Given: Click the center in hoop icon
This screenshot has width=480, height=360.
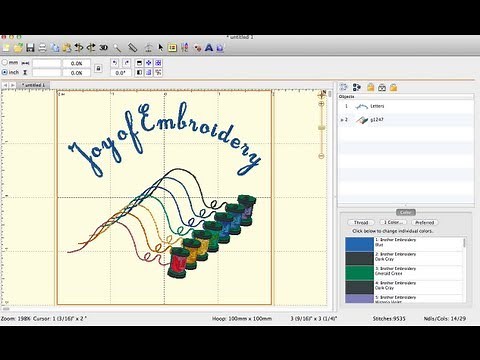Looking at the screenshot, I should [149, 63].
